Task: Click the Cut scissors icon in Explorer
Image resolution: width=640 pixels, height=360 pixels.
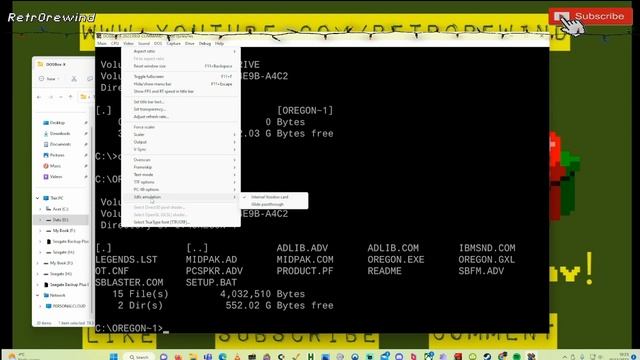Action: [74, 79]
